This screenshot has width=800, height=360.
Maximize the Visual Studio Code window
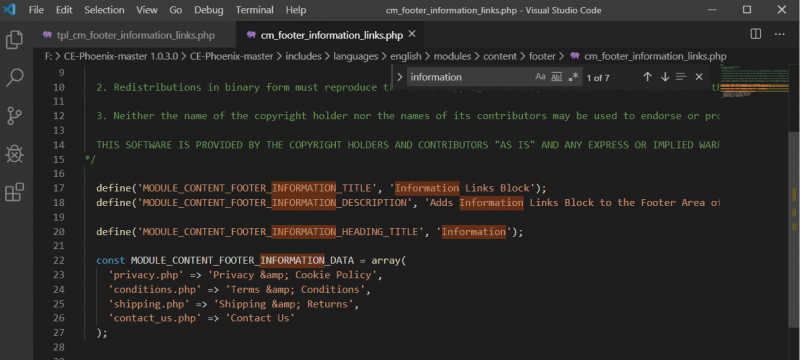point(747,9)
